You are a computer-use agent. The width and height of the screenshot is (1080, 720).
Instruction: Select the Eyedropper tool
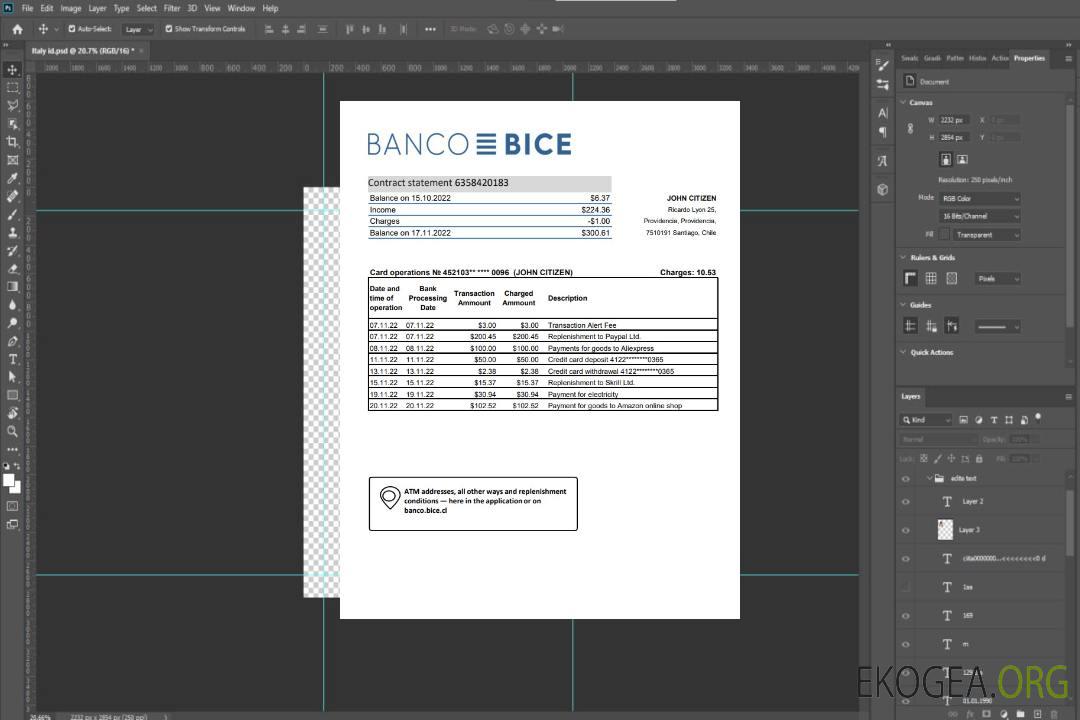(x=12, y=178)
